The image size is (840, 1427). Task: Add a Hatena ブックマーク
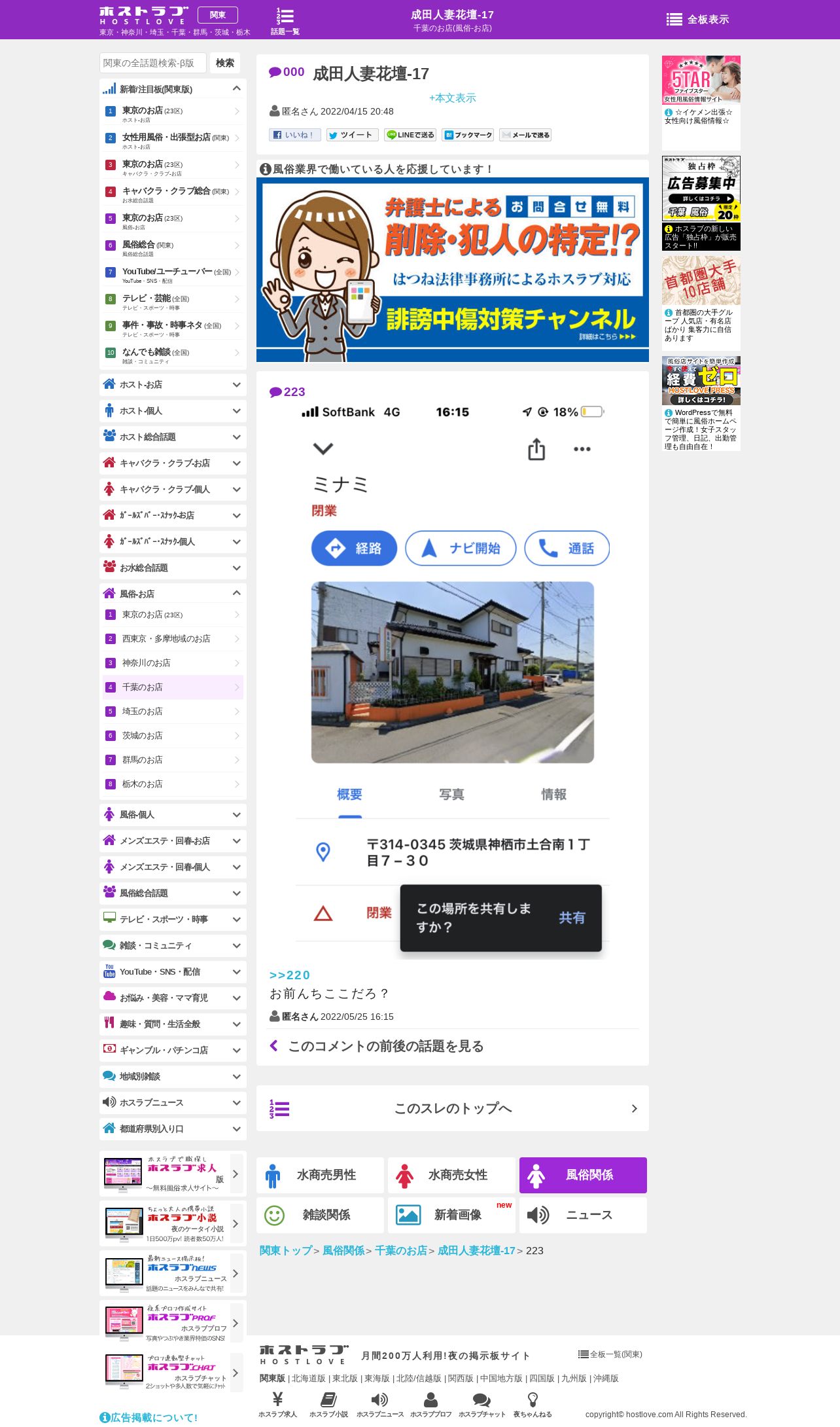click(x=467, y=135)
